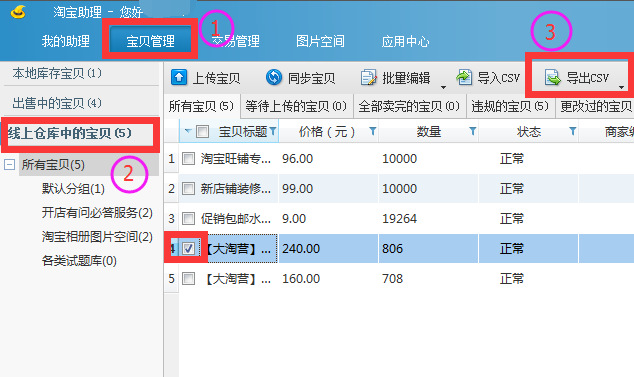Image resolution: width=634 pixels, height=377 pixels.
Task: Click price cell 240.00
Action: [x=301, y=248]
